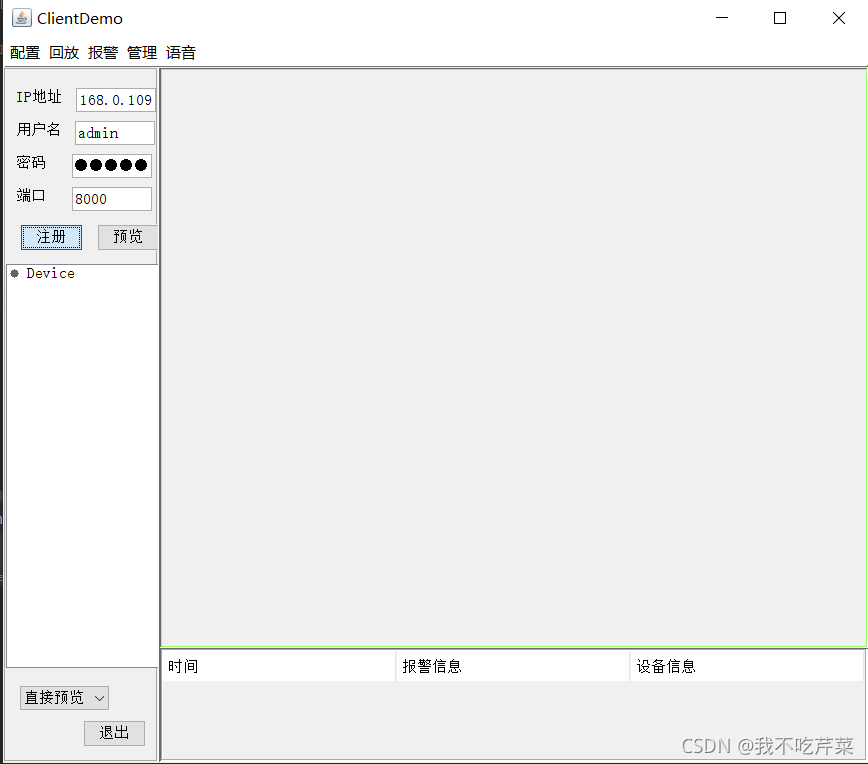Maximize the ClientDemo window
The height and width of the screenshot is (764, 868).
pyautogui.click(x=780, y=18)
